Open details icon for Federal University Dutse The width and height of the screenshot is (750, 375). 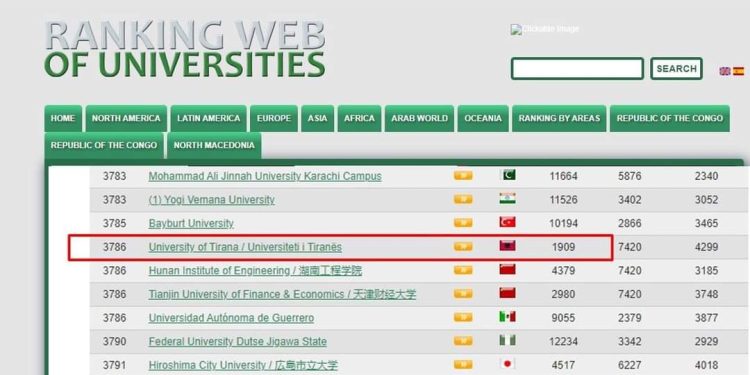pos(463,341)
